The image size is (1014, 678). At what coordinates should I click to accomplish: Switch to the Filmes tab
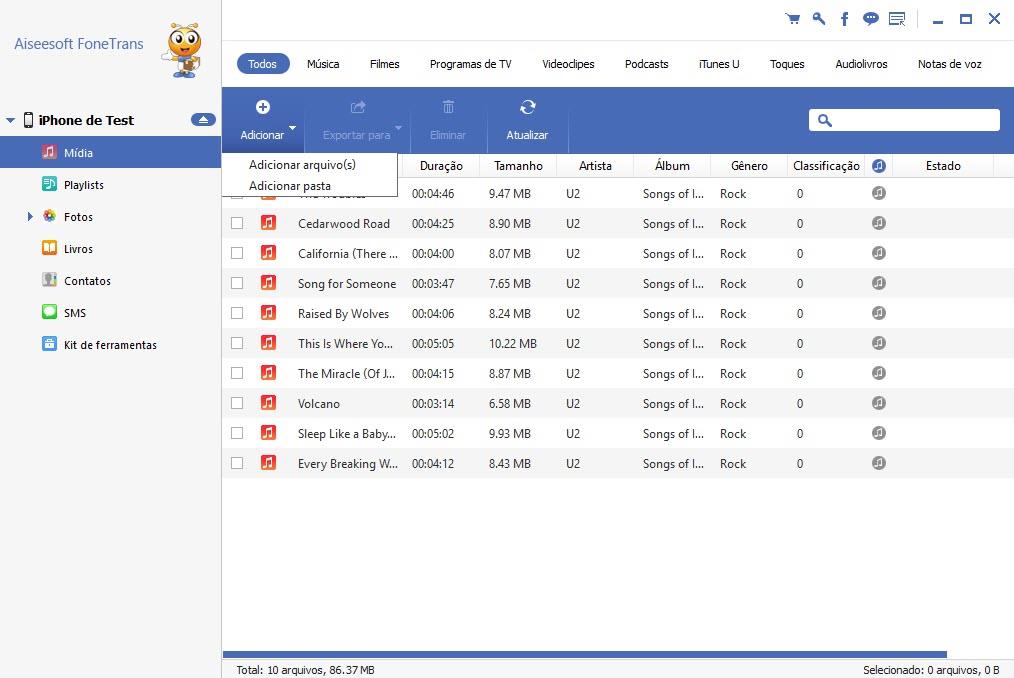click(384, 64)
